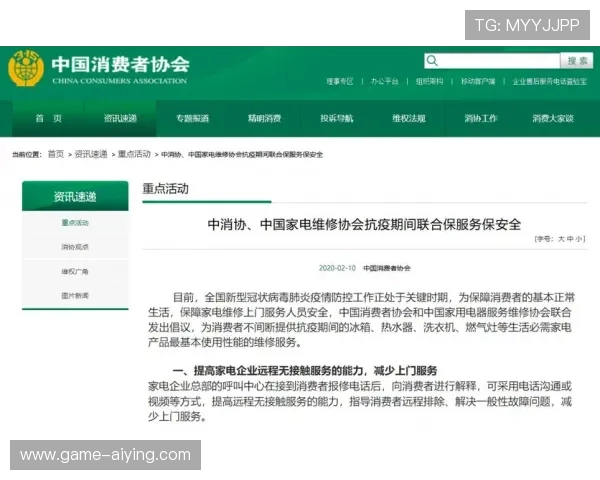Click 重点活动 in the breadcrumb trail

(134, 154)
